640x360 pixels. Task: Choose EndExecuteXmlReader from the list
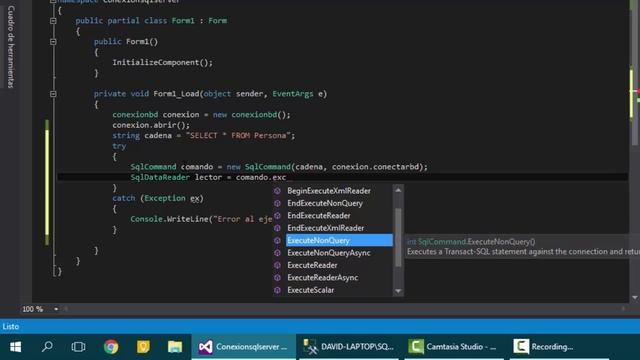tap(325, 228)
